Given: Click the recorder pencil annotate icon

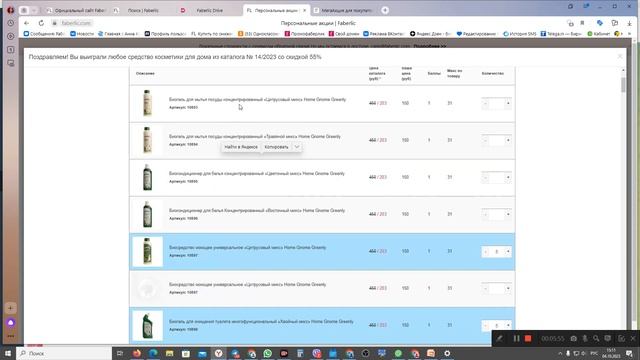Looking at the screenshot, I should click(x=500, y=338).
